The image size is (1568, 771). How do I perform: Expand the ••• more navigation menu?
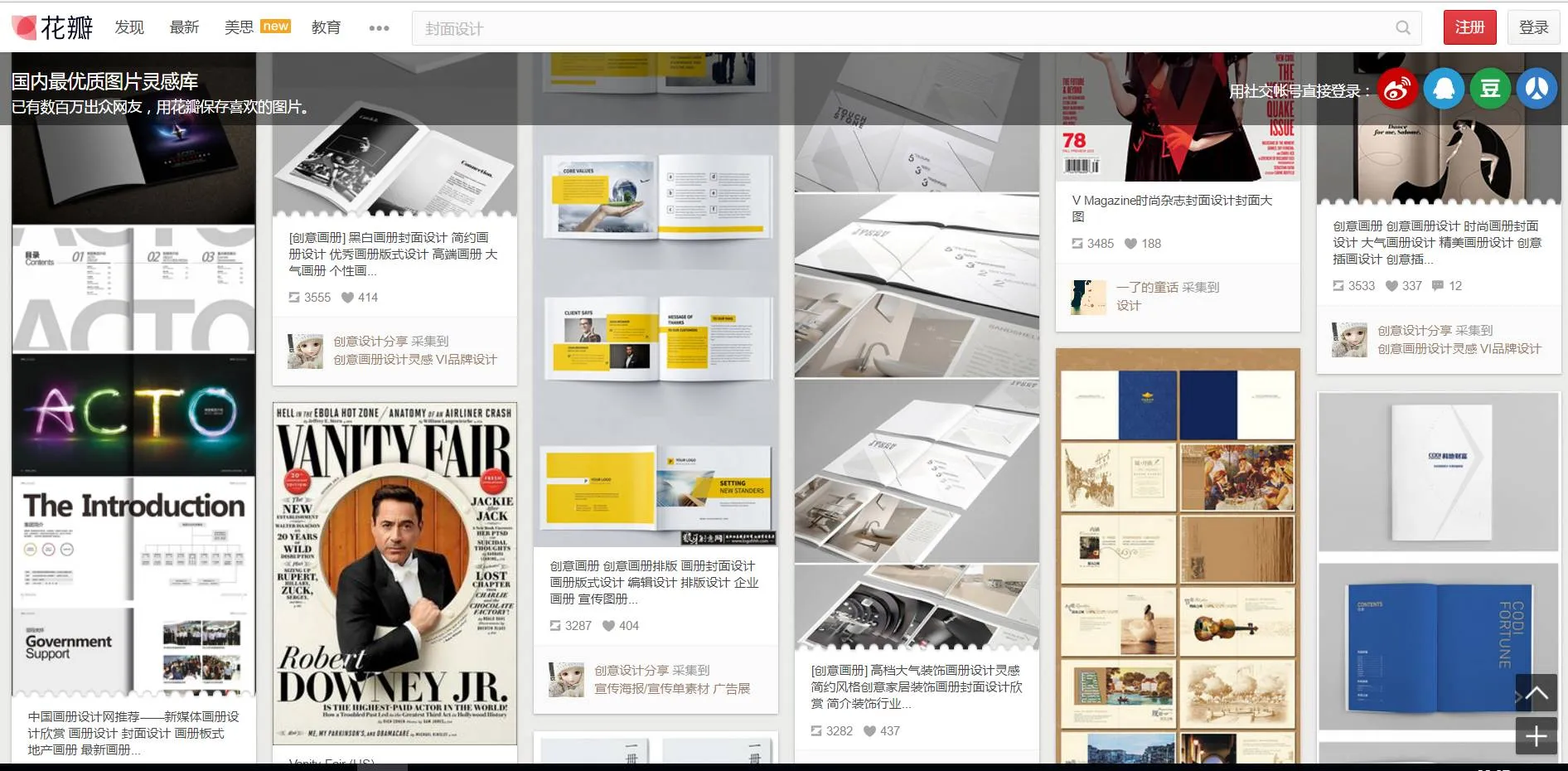click(x=379, y=28)
